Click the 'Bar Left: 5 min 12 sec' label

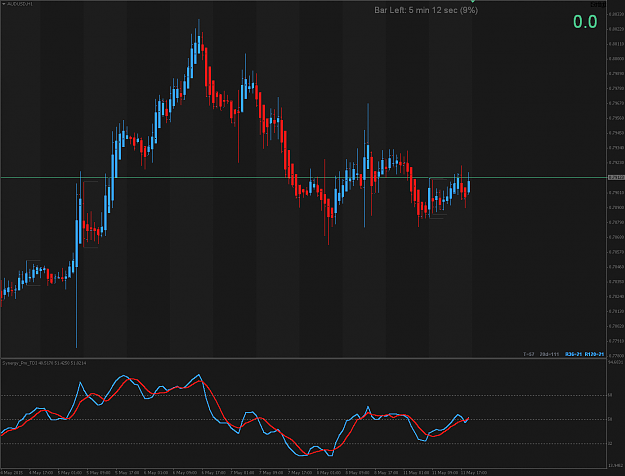pyautogui.click(x=426, y=10)
